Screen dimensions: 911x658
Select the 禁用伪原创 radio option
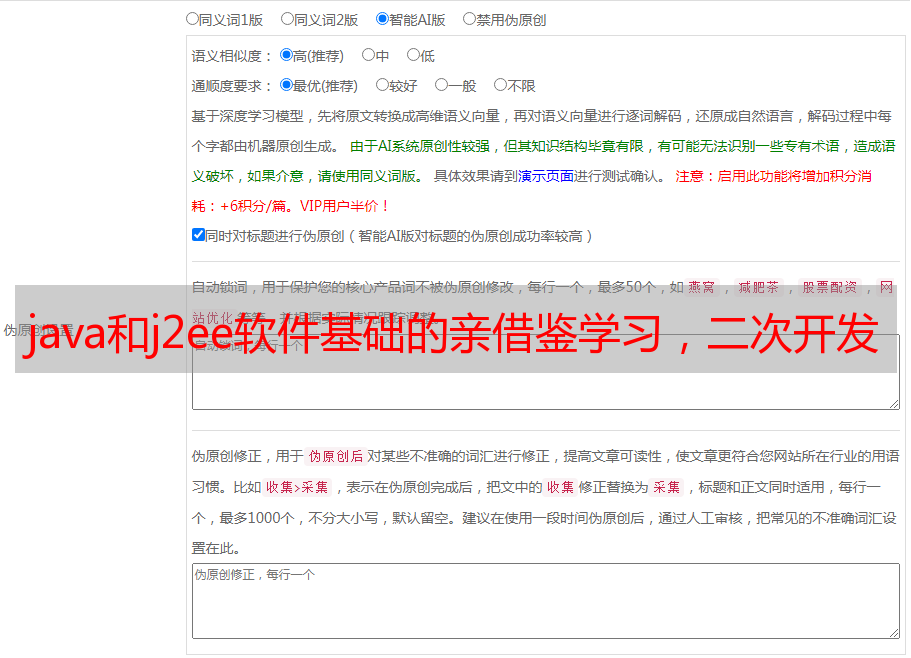(469, 19)
